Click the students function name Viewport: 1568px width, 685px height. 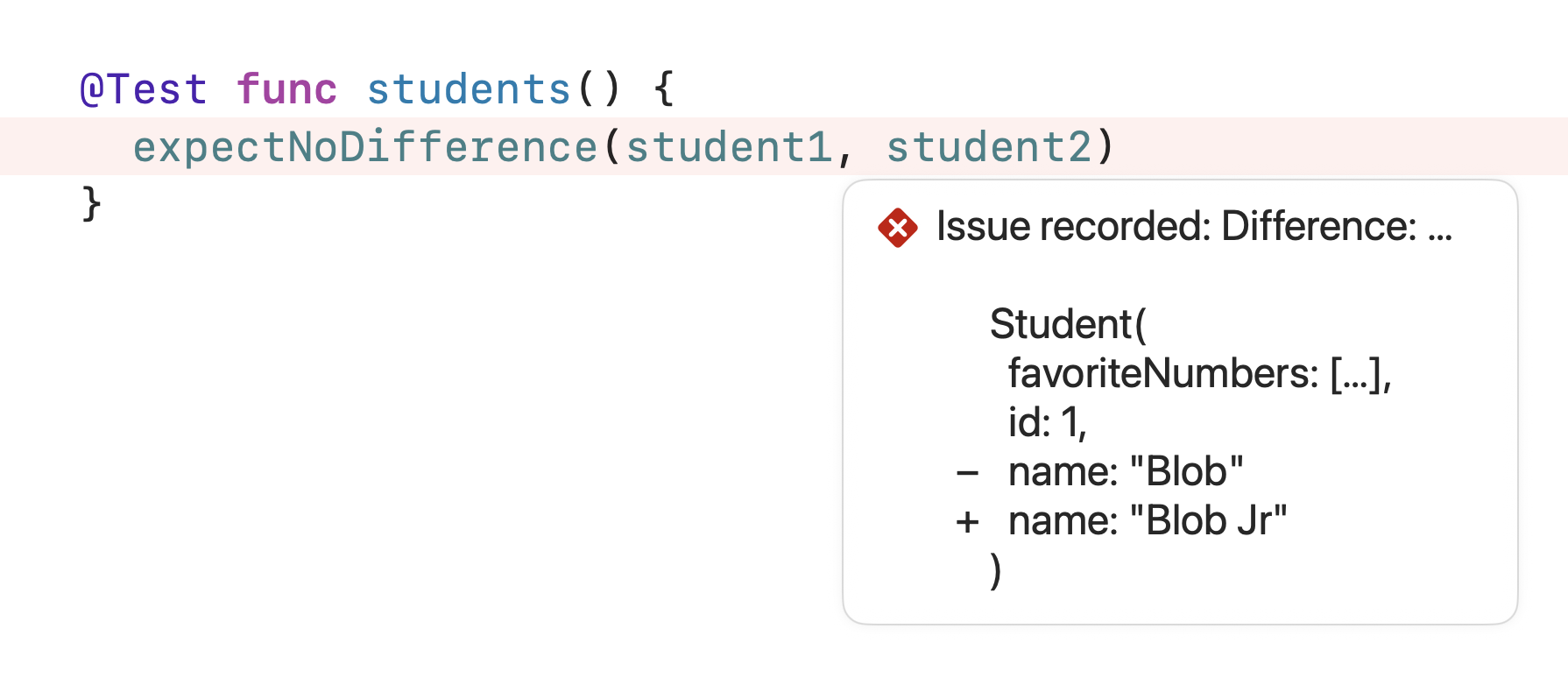(469, 89)
